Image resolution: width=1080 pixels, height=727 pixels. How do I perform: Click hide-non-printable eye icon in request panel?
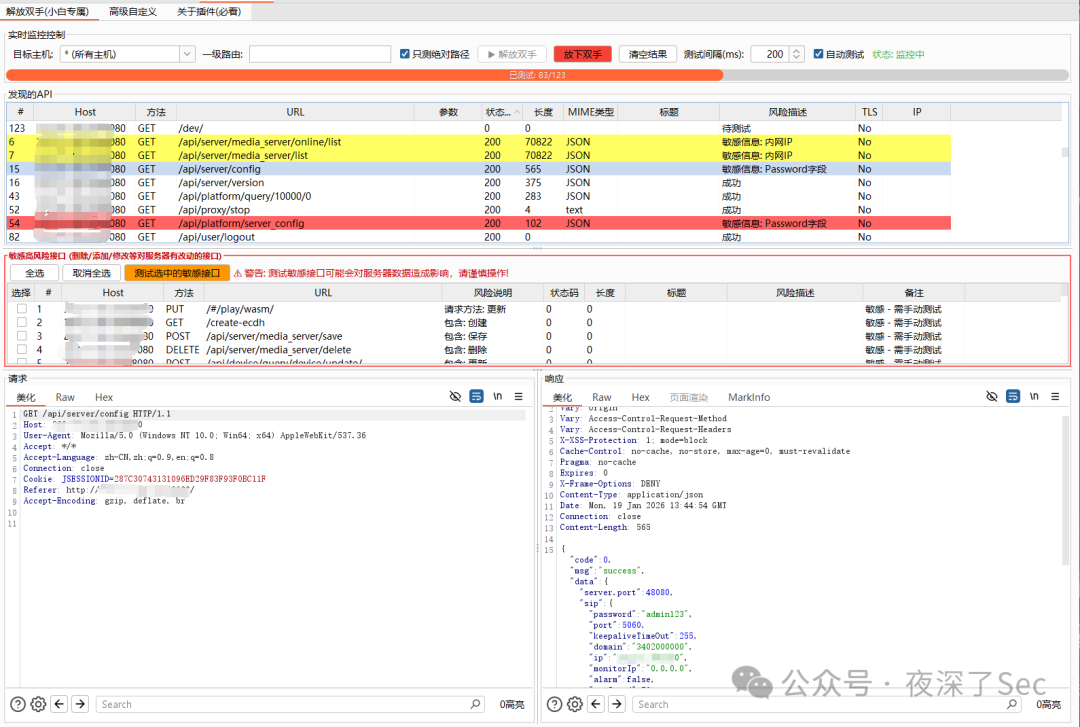coord(456,397)
